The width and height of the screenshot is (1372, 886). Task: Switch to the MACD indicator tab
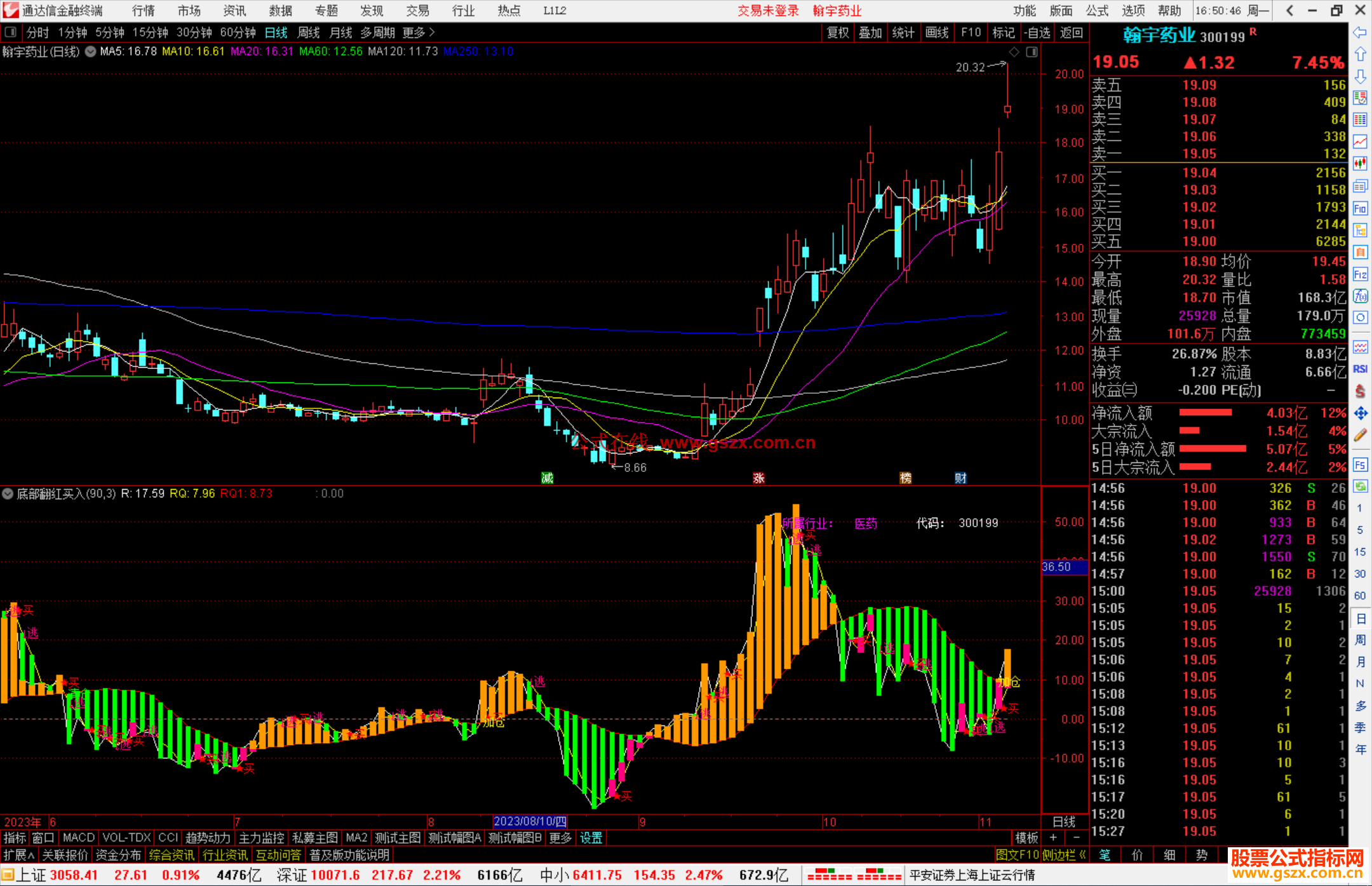79,838
